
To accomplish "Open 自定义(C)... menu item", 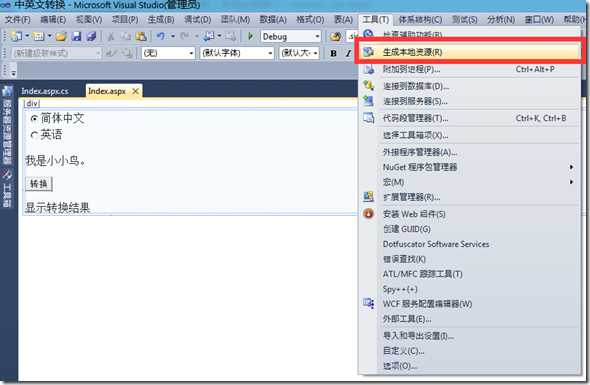I will click(x=470, y=351).
